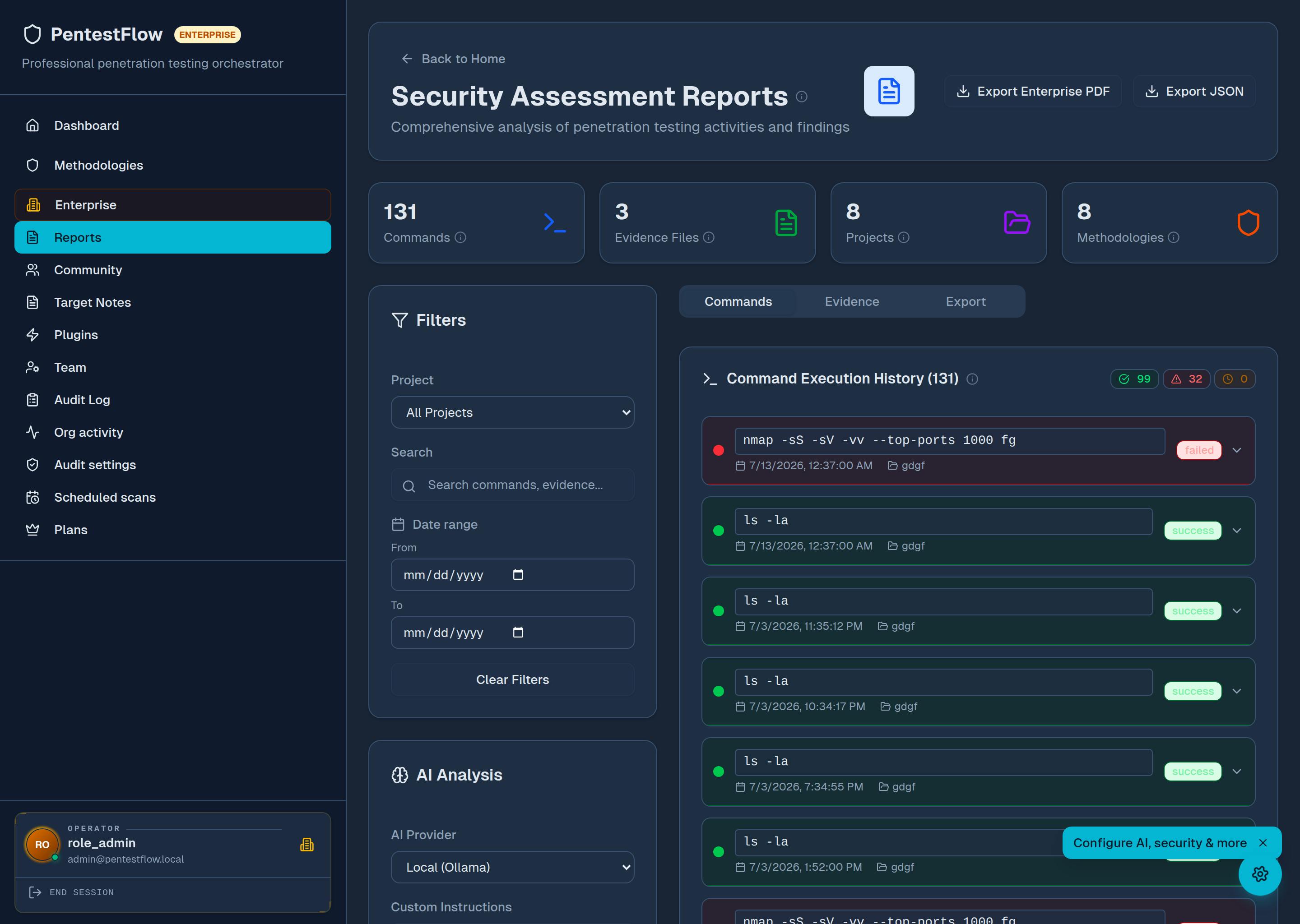Open the AI Provider Local (Ollama) dropdown
This screenshot has height=924, width=1300.
point(512,867)
